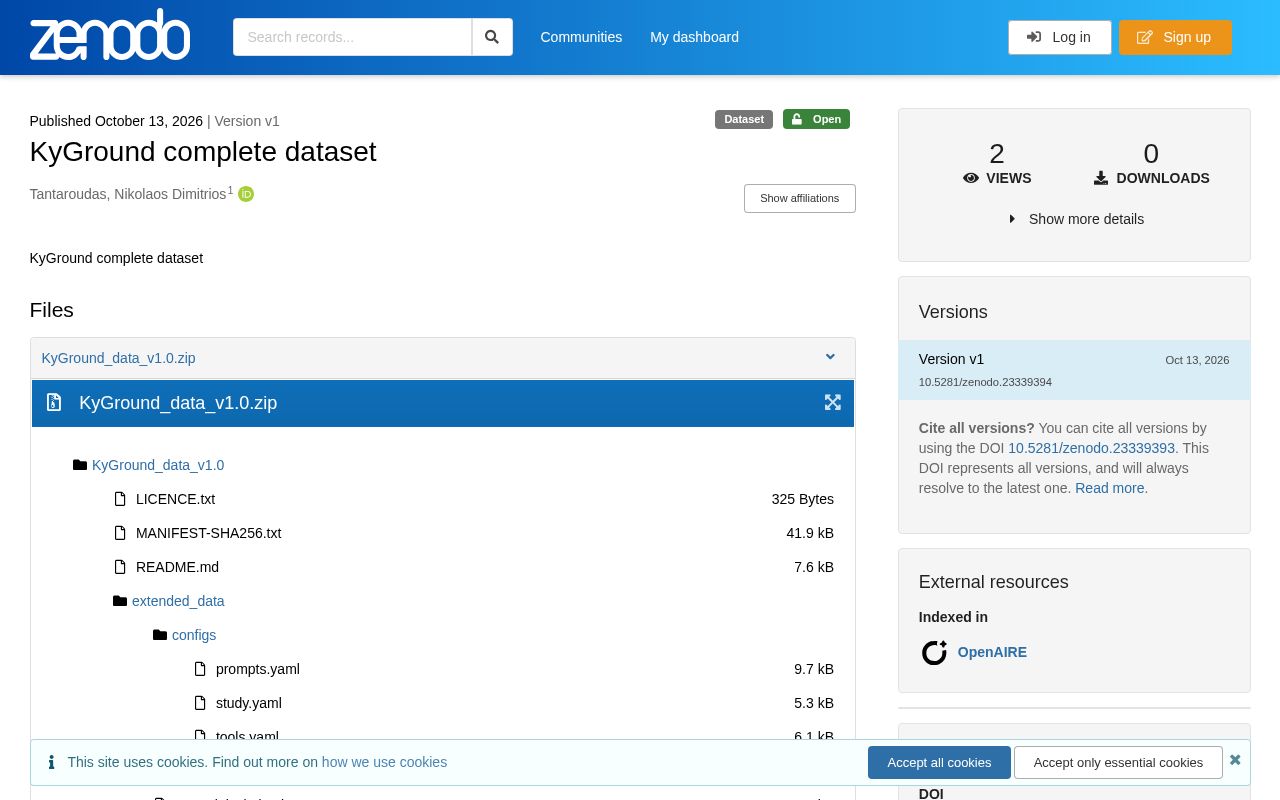
Task: Show affiliations
Action: tap(799, 198)
